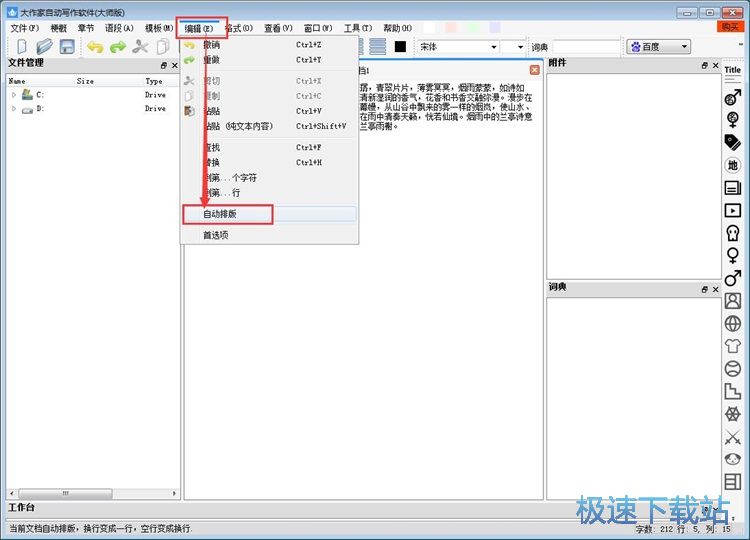
Task: Open the 查看(V) menu
Action: tap(278, 28)
